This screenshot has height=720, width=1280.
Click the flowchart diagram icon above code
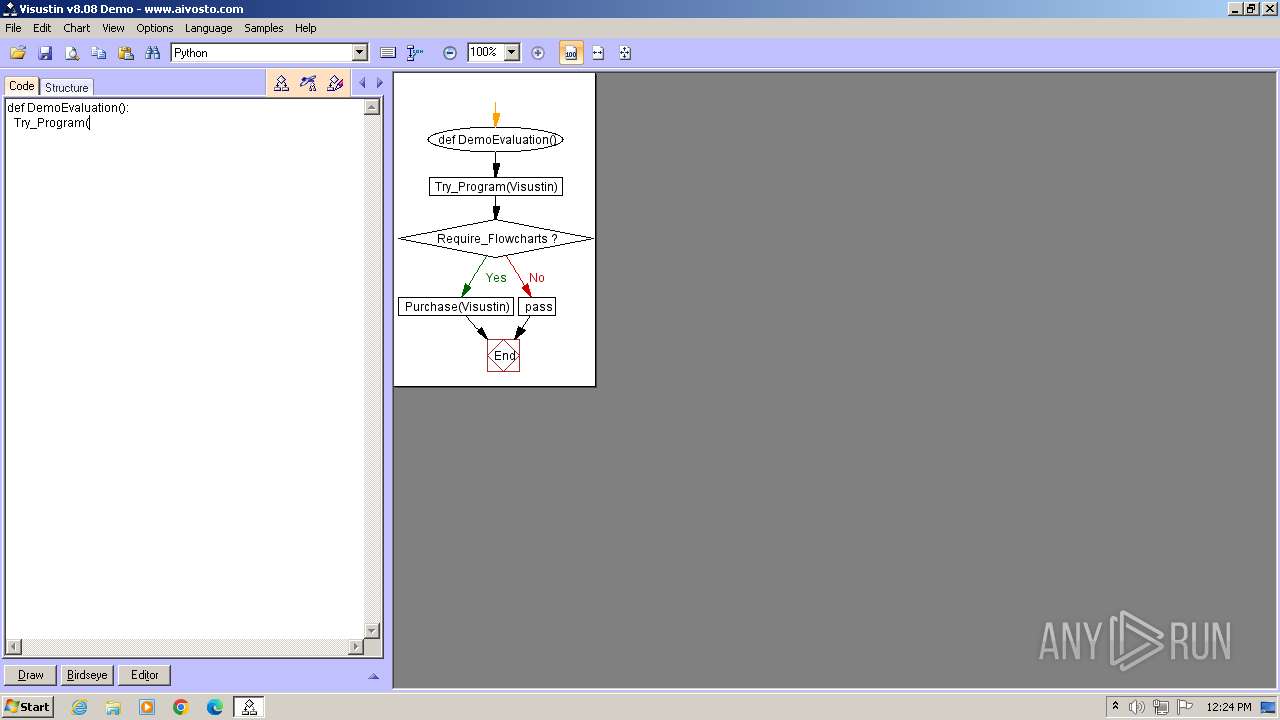(281, 84)
